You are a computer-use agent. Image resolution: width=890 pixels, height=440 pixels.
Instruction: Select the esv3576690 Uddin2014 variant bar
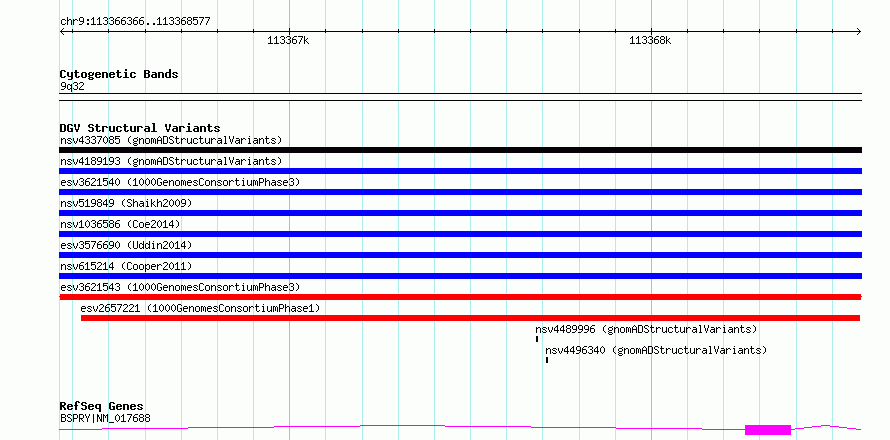[460, 255]
